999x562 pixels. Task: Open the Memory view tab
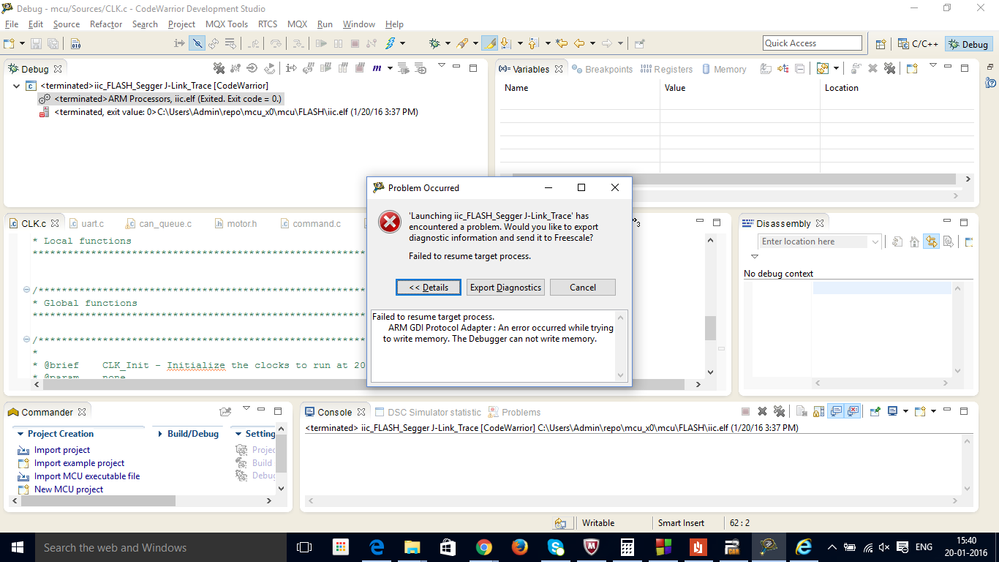coord(724,69)
